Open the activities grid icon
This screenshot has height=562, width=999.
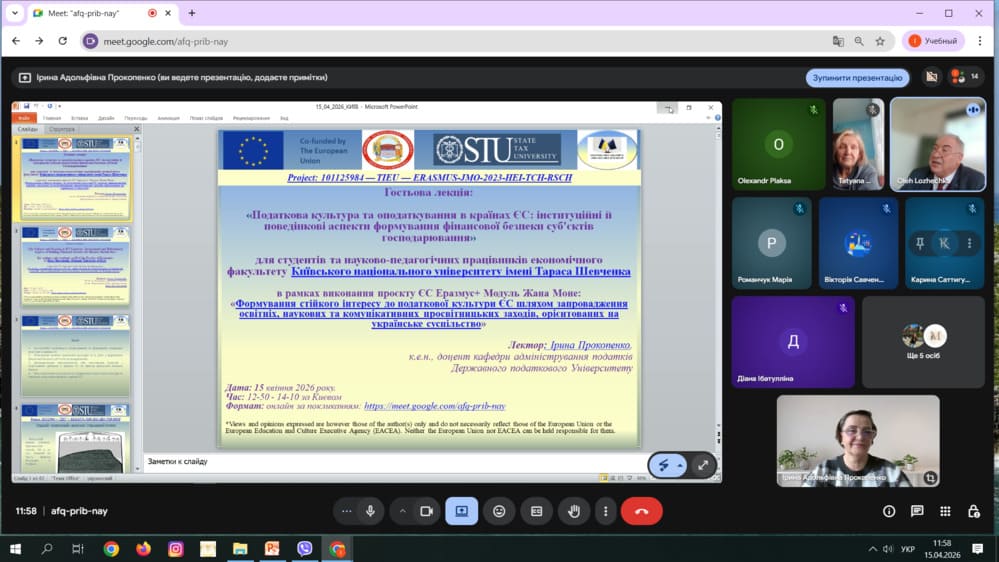[x=945, y=511]
